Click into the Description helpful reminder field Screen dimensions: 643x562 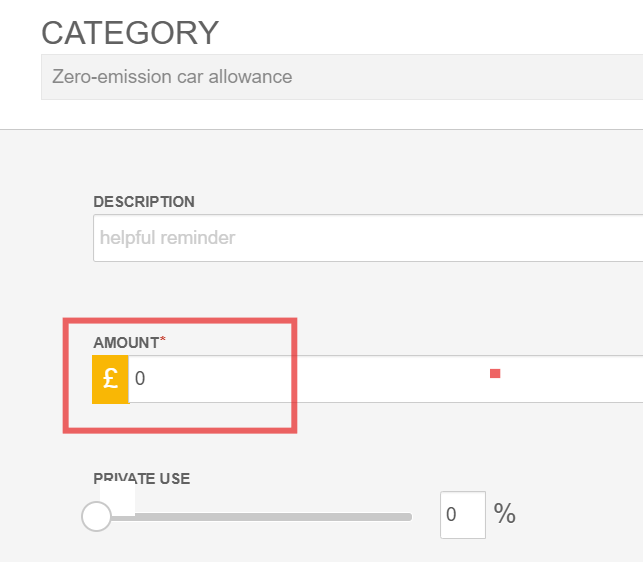point(368,238)
